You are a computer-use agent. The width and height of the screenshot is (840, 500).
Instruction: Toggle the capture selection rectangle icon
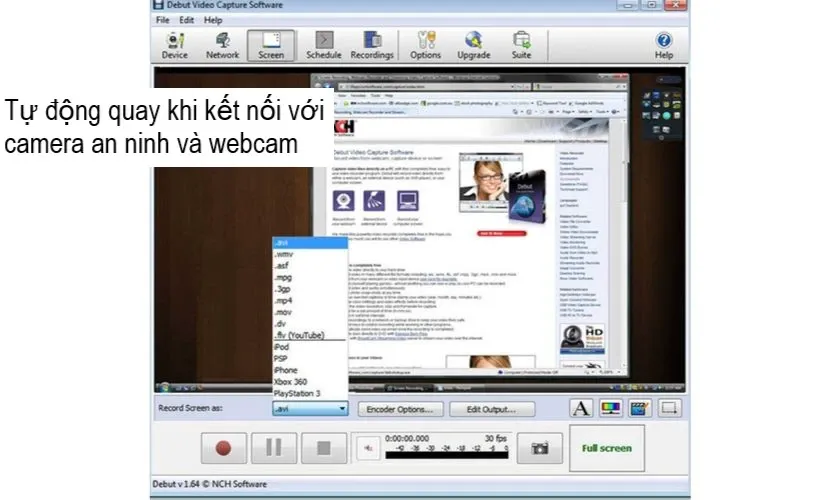[669, 408]
